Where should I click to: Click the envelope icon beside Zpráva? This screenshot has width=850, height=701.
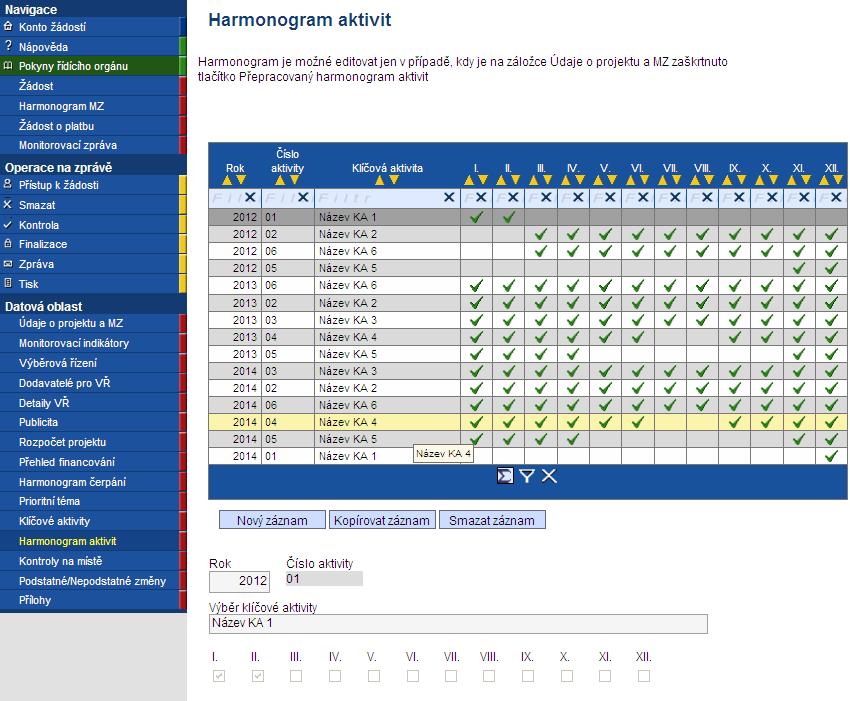(8, 263)
